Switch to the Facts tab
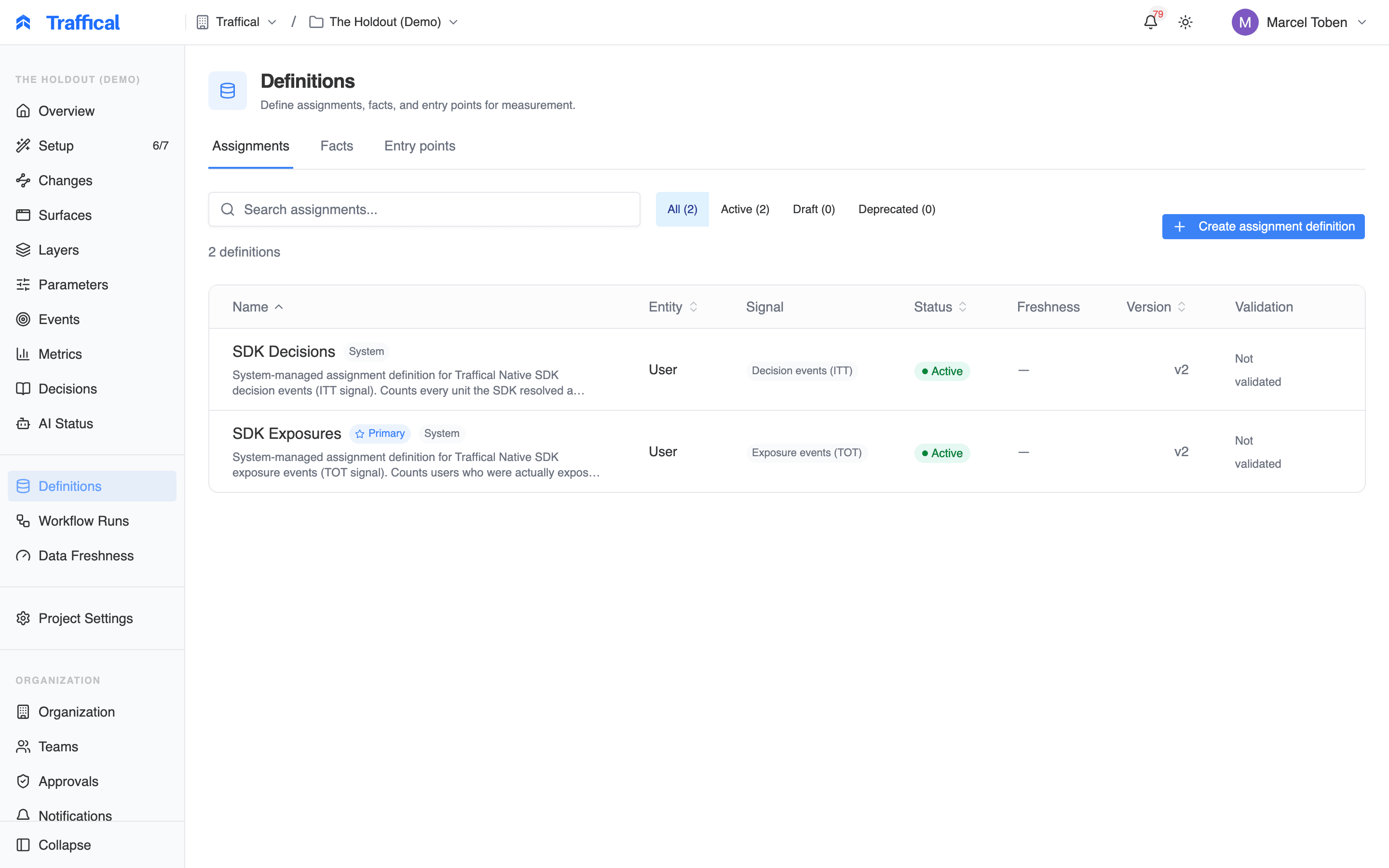This screenshot has width=1389, height=868. click(337, 146)
